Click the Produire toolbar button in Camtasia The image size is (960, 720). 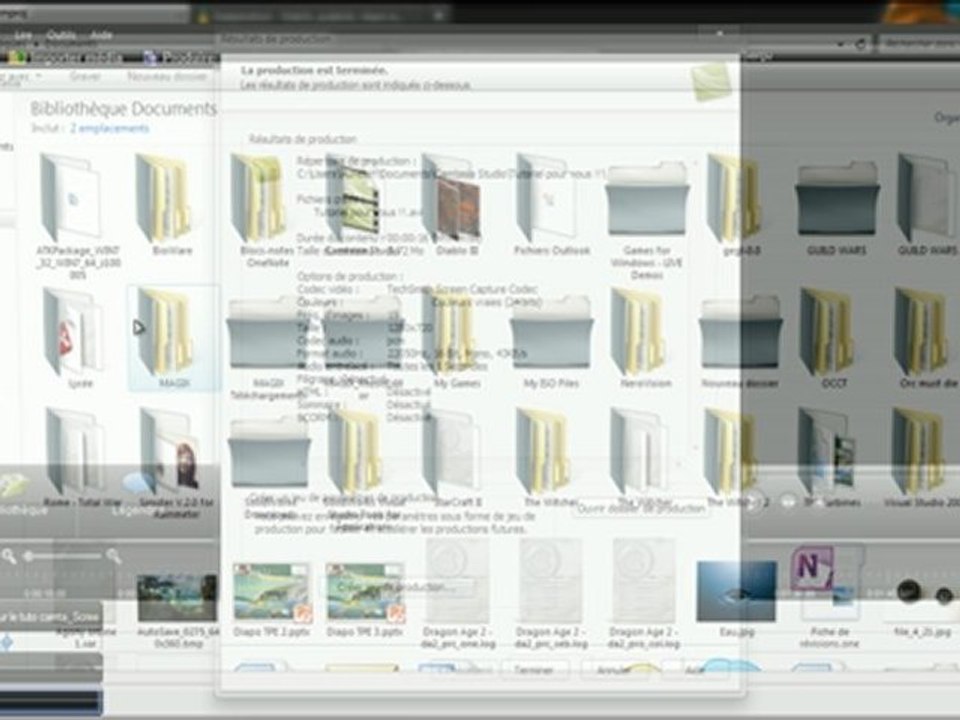click(x=181, y=58)
